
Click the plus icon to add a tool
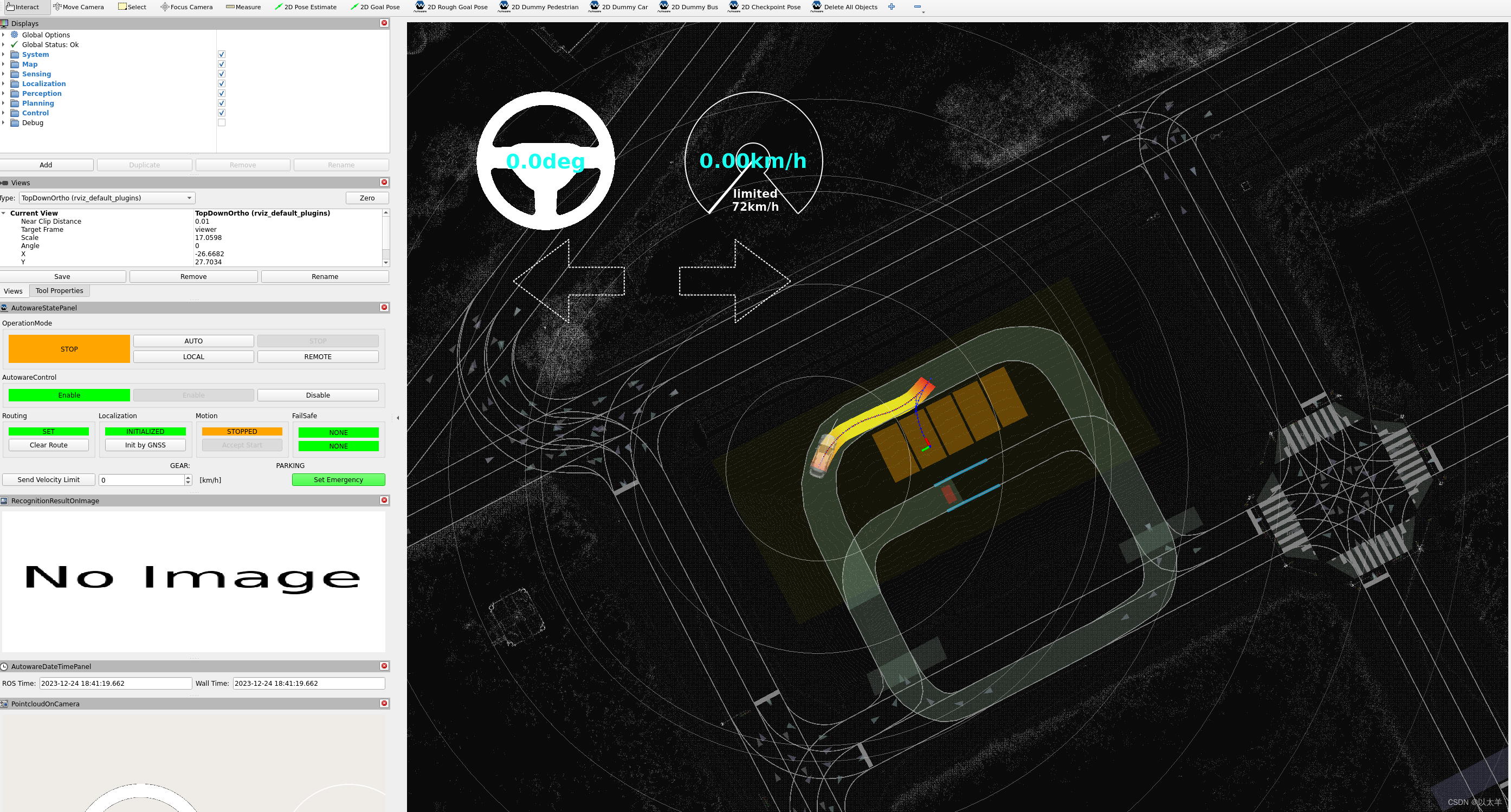click(x=892, y=7)
